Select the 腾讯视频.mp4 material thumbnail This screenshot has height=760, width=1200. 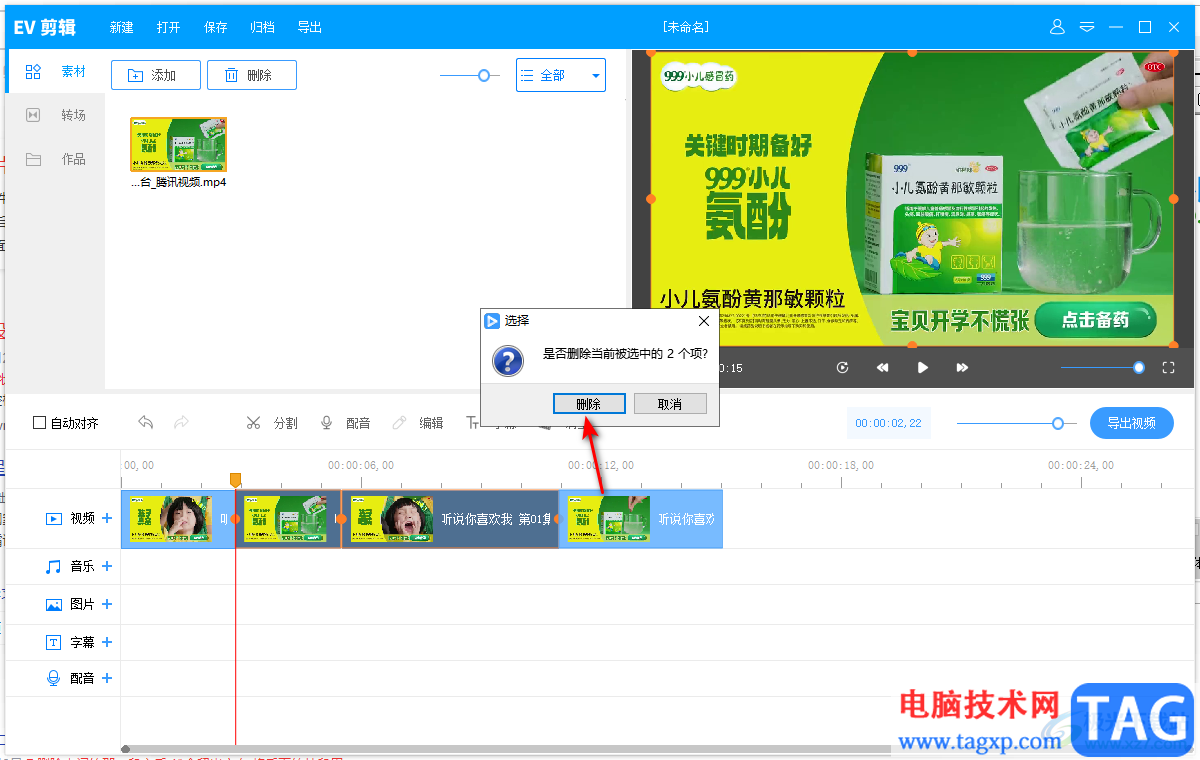point(179,145)
